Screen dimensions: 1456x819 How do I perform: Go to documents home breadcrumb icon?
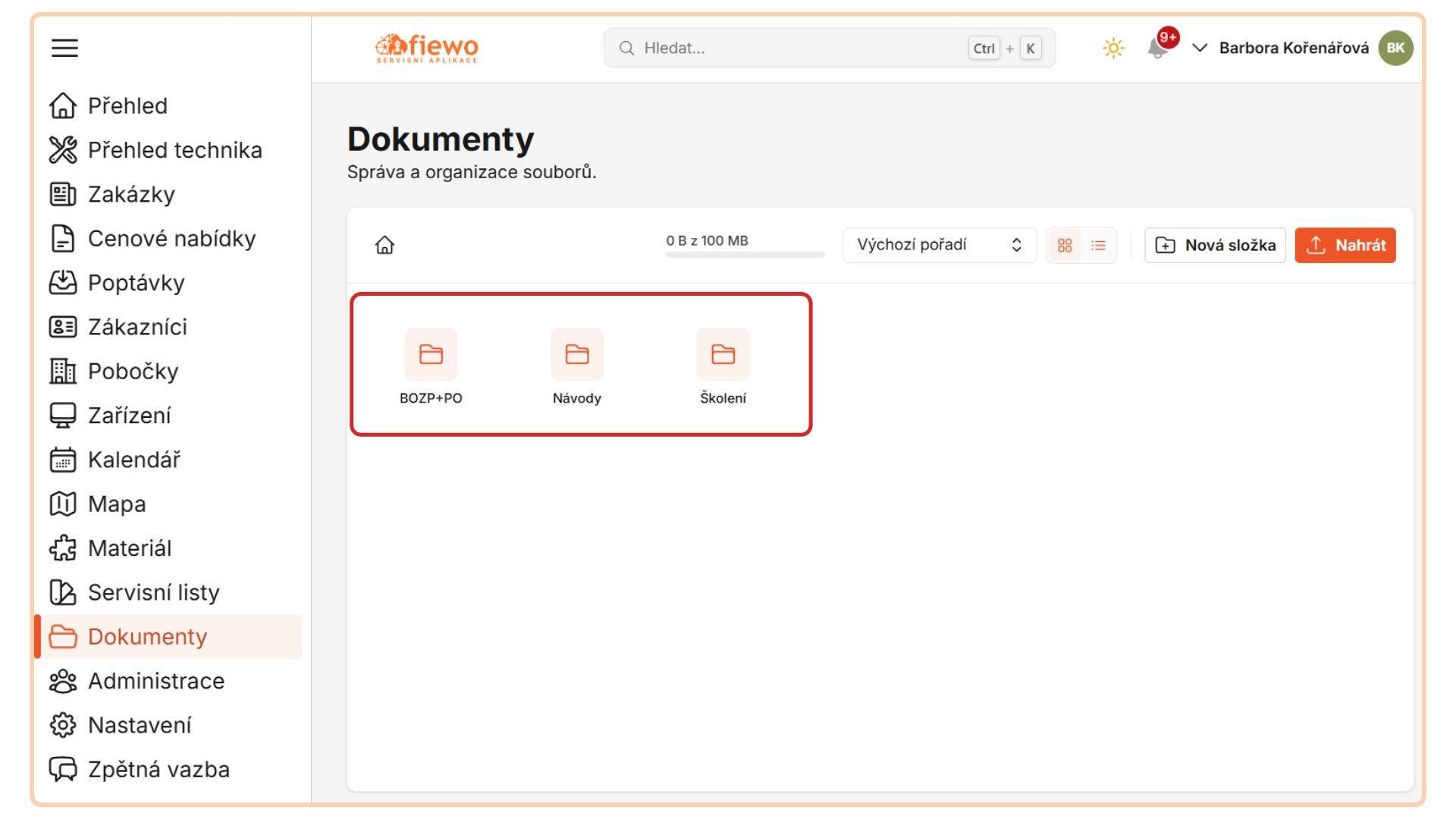tap(384, 245)
